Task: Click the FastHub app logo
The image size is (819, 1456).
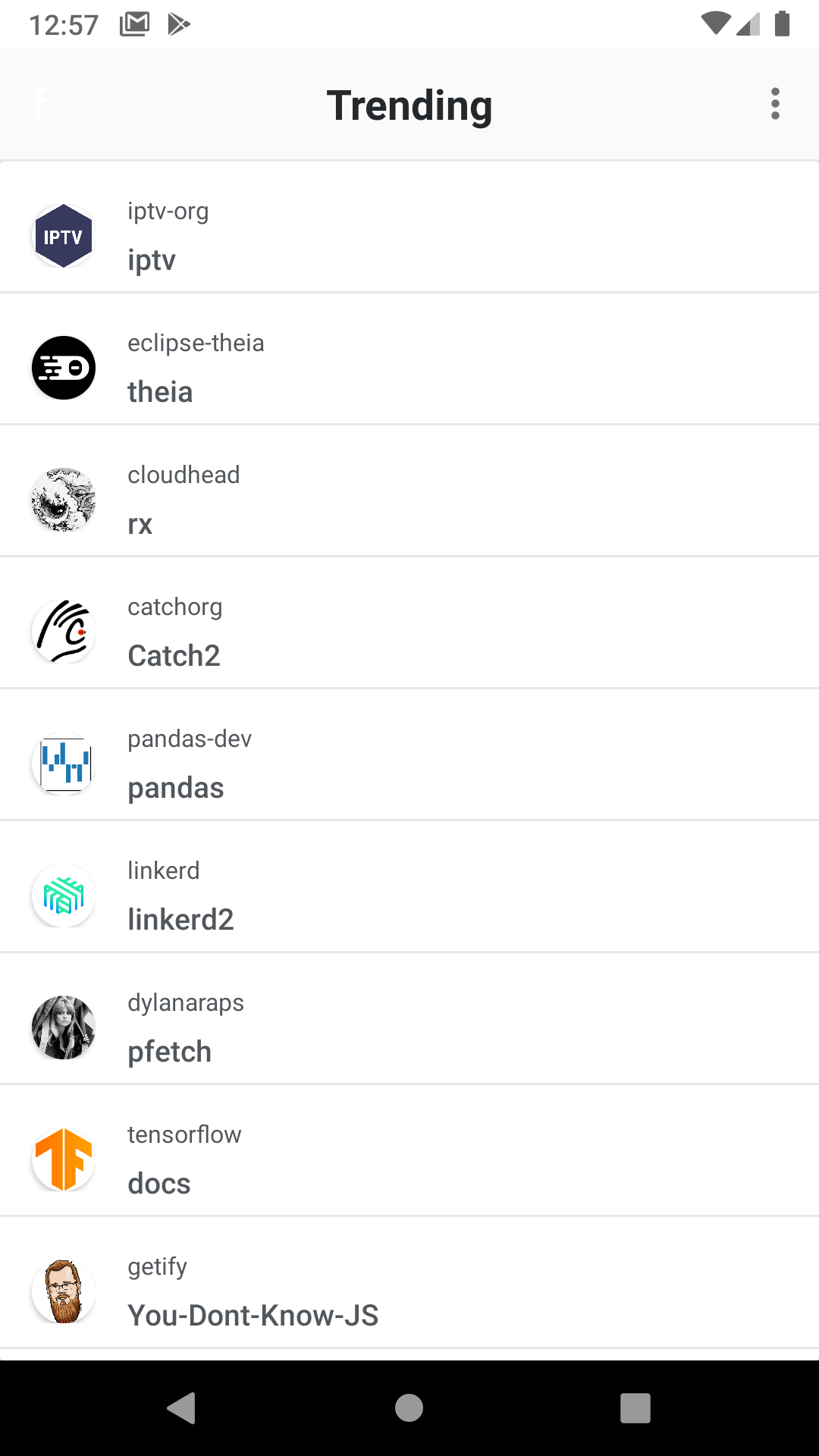Action: pos(39,104)
